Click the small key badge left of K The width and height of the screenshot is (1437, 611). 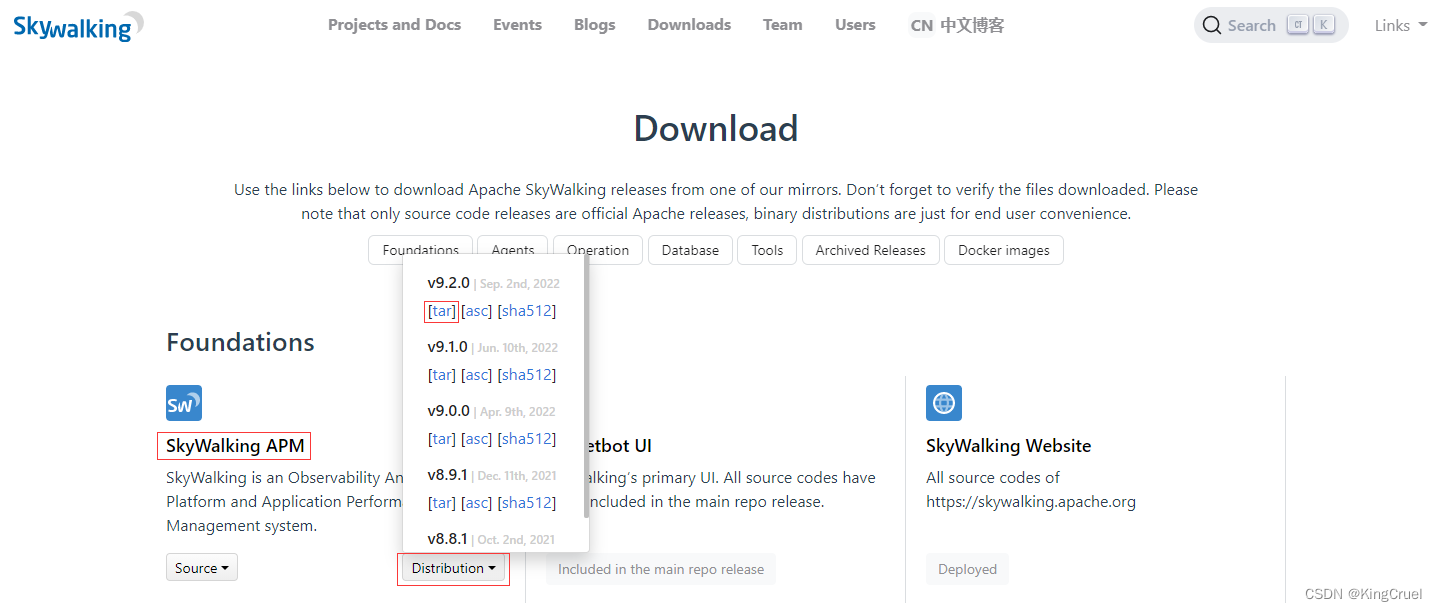pyautogui.click(x=1297, y=23)
